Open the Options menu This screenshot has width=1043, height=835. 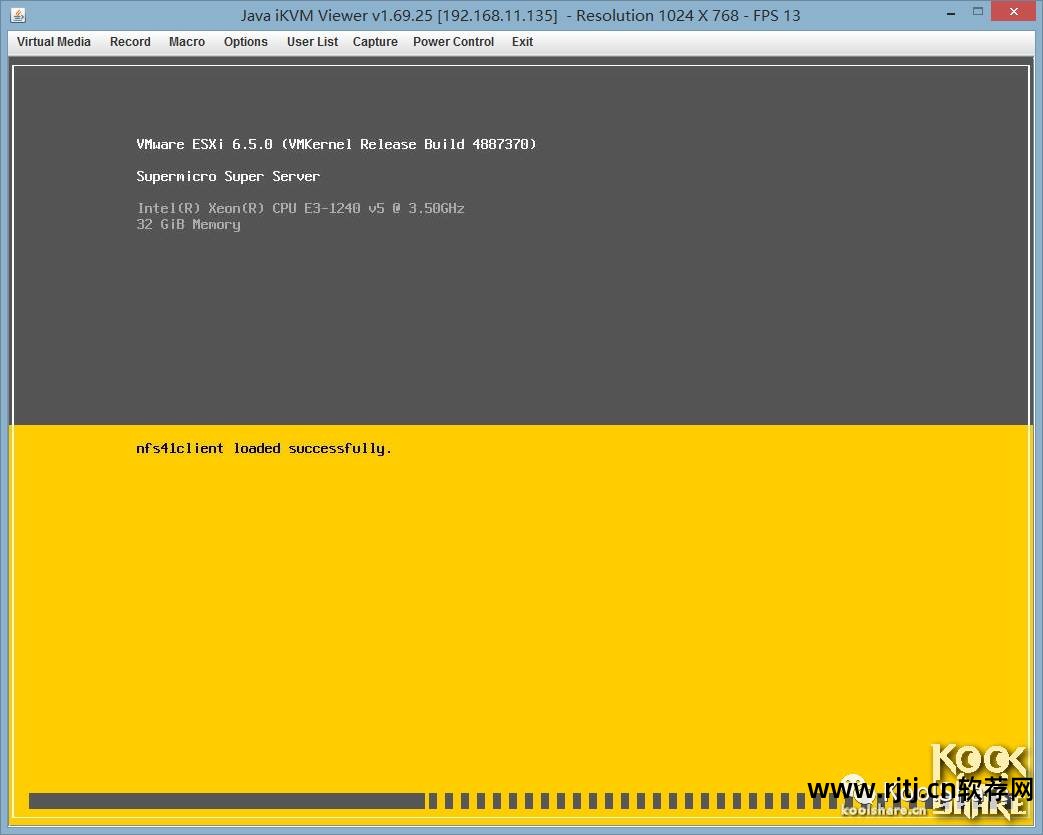click(x=245, y=42)
